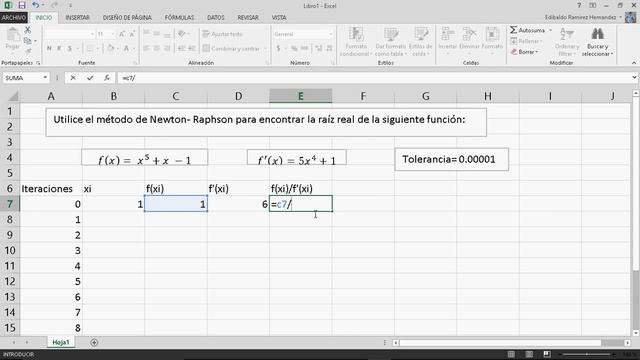640x360 pixels.
Task: Open Insert Function fx dialog
Action: coord(107,78)
